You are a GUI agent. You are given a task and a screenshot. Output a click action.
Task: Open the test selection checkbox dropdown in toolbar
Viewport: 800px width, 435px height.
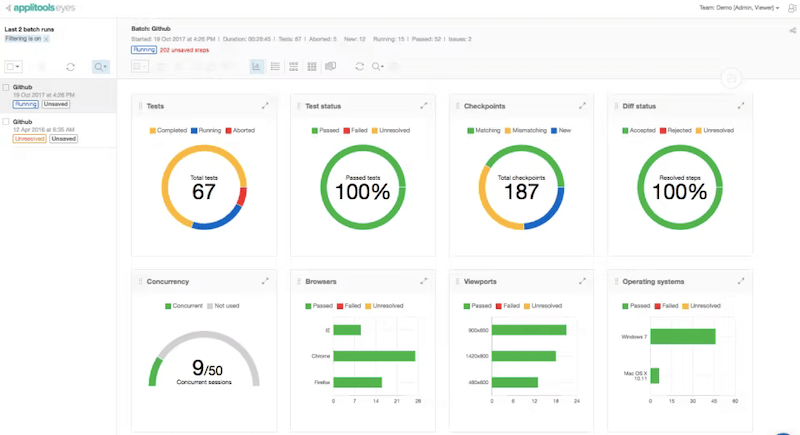point(140,66)
